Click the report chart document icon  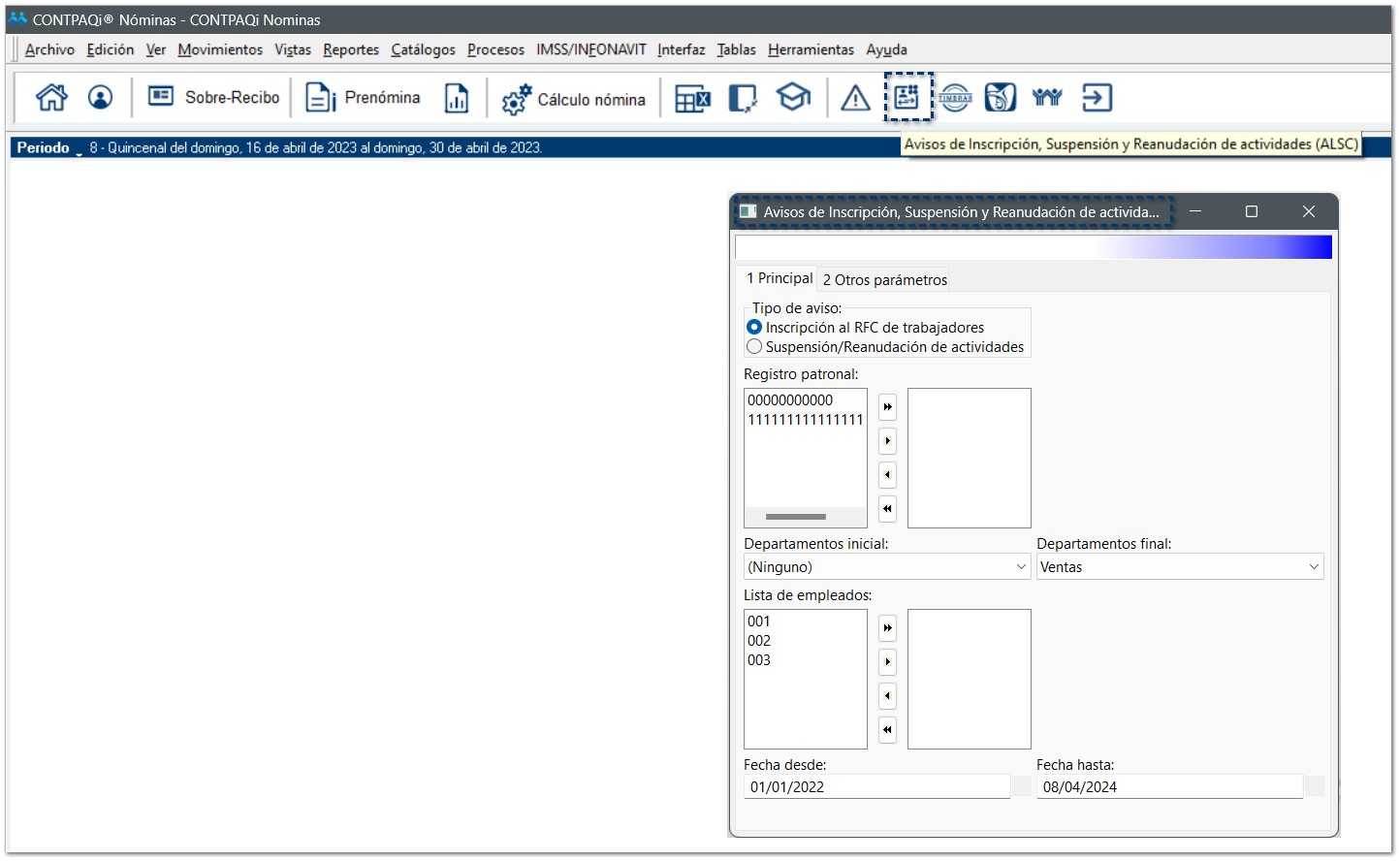pyautogui.click(x=457, y=98)
